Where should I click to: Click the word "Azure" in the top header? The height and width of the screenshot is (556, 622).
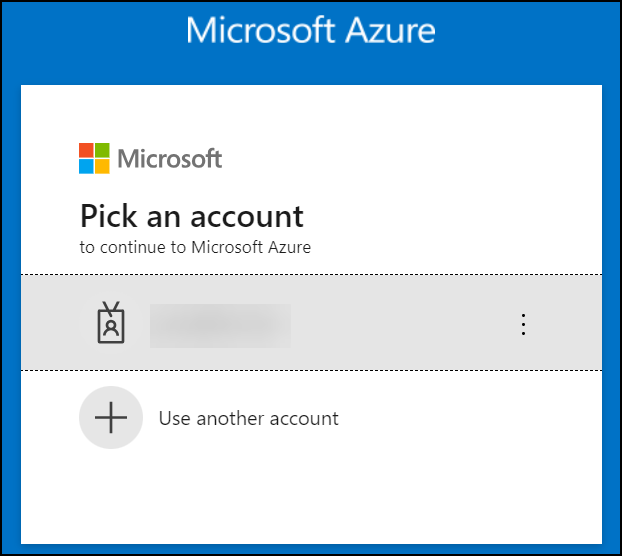tap(385, 30)
